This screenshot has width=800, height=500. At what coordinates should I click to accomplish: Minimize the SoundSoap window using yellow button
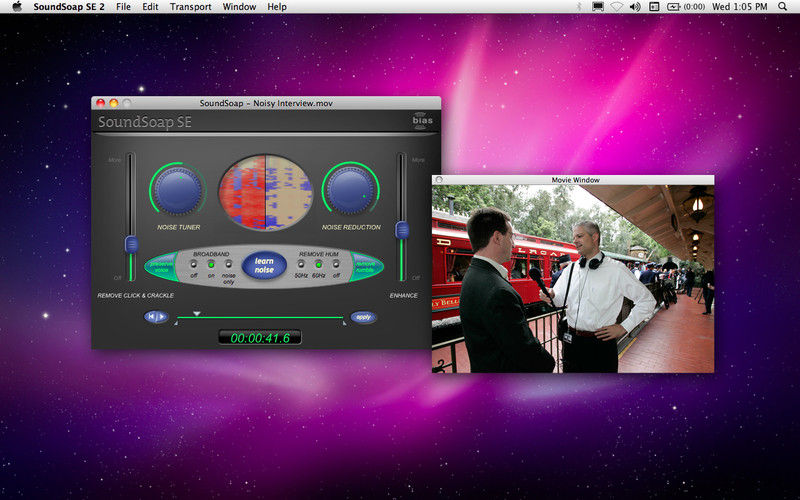point(114,103)
